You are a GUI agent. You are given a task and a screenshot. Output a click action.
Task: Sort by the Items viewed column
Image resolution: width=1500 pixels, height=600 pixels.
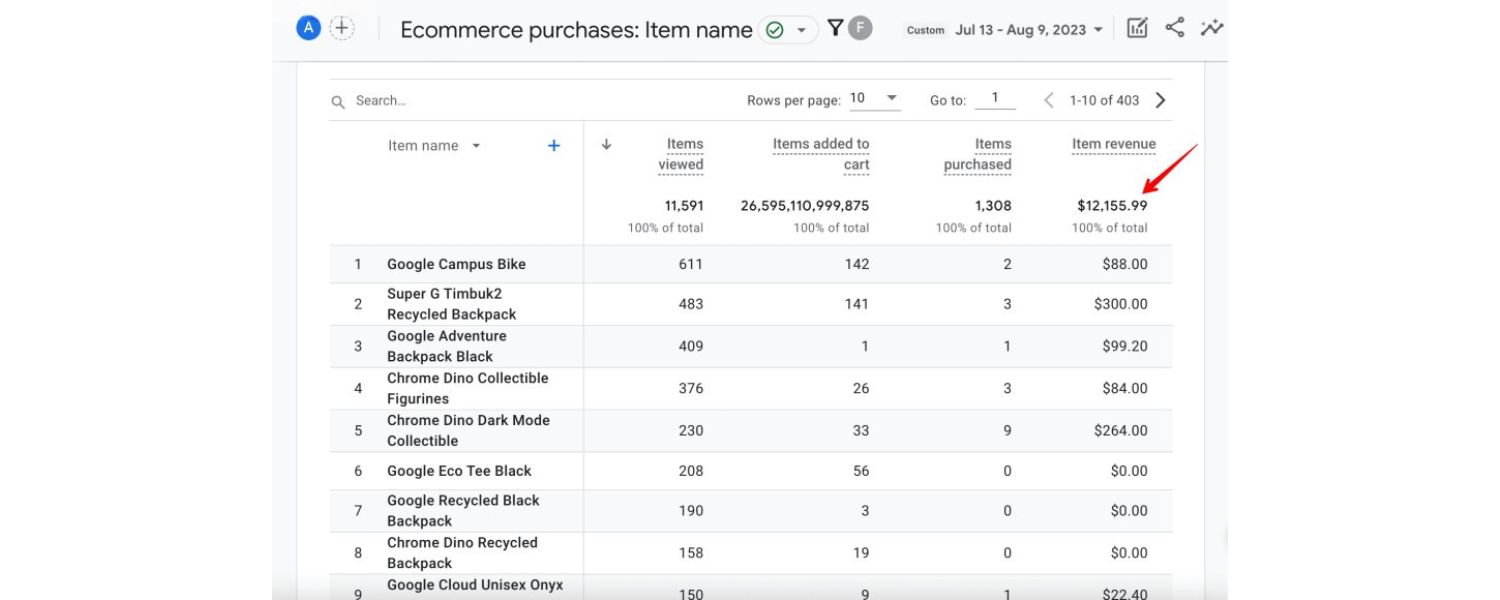682,153
